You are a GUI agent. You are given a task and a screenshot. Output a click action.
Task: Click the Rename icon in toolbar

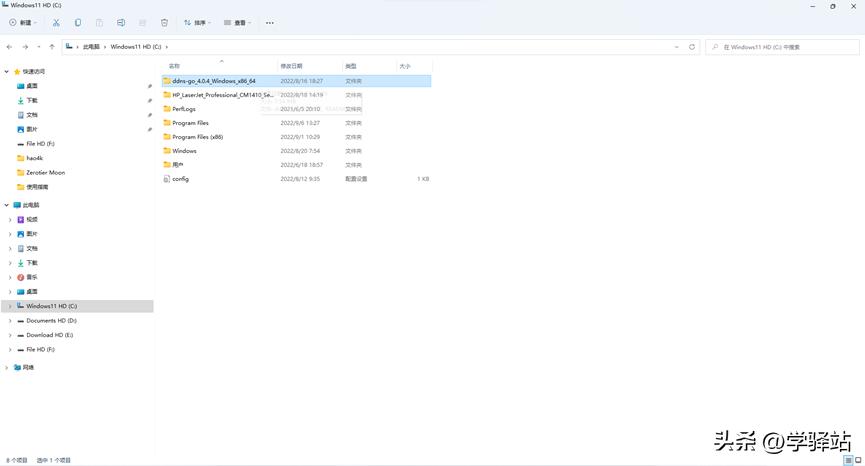tap(121, 22)
